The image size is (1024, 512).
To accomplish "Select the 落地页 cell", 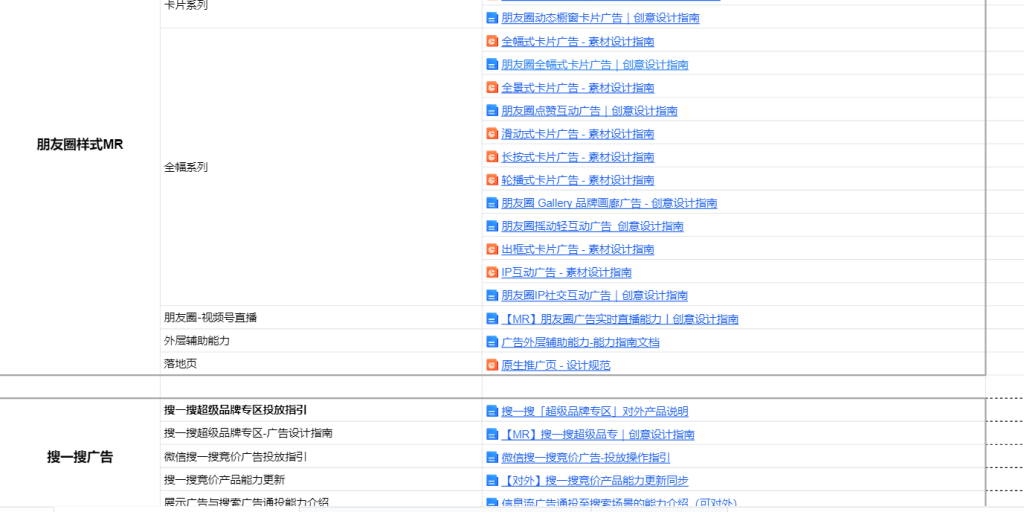I will tap(321, 363).
